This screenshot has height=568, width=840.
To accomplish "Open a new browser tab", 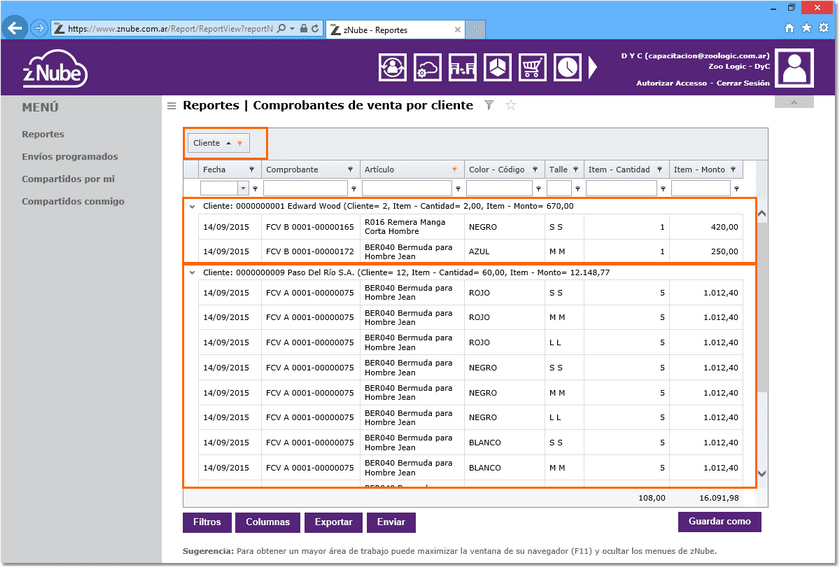I will [x=476, y=30].
